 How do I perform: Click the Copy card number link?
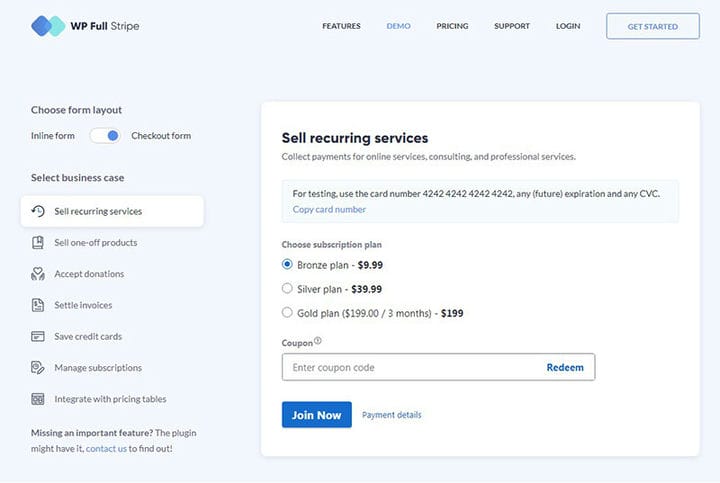(x=329, y=209)
